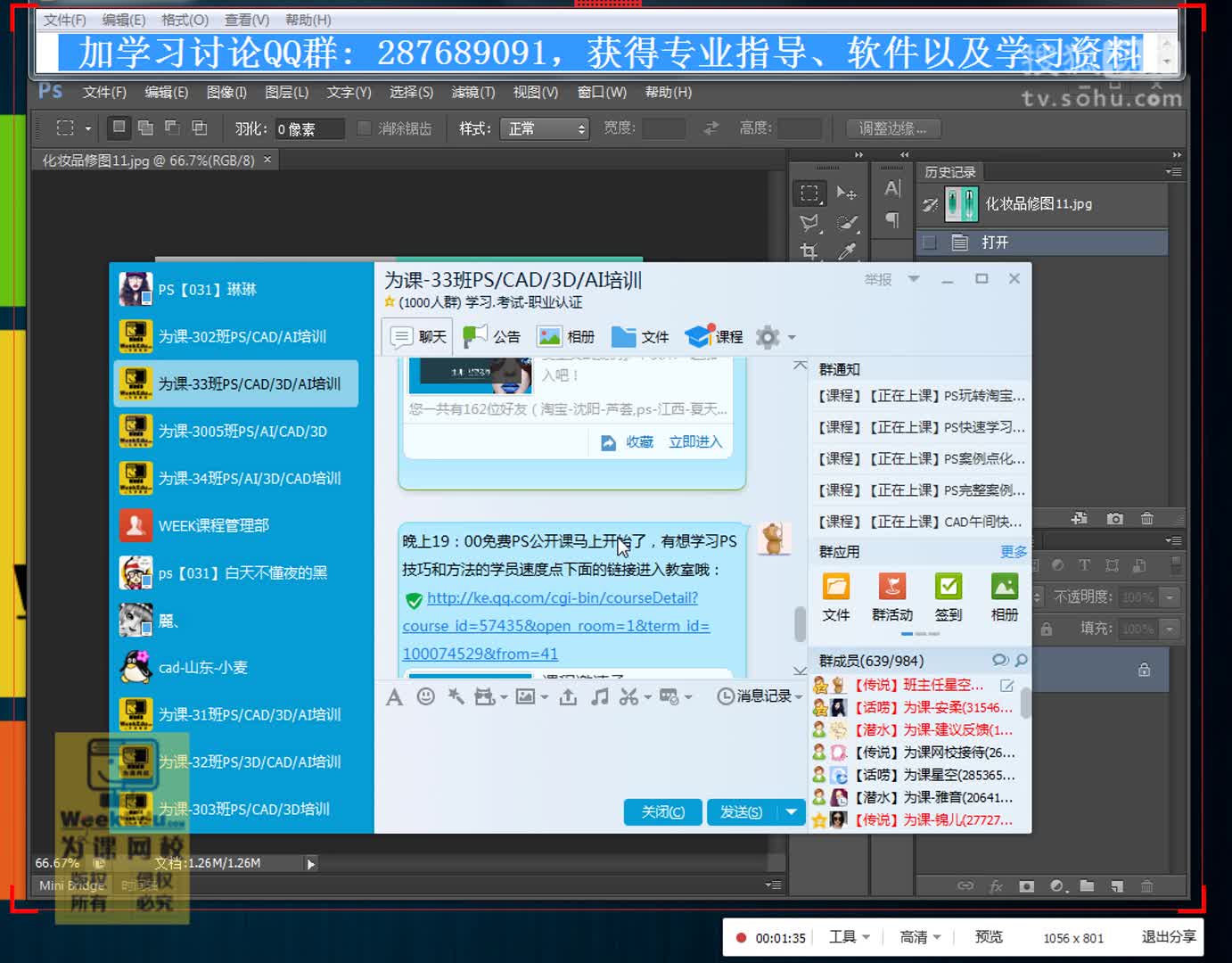Viewport: 1232px width, 963px height.
Task: Open the 签到 check-in app
Action: tap(949, 598)
